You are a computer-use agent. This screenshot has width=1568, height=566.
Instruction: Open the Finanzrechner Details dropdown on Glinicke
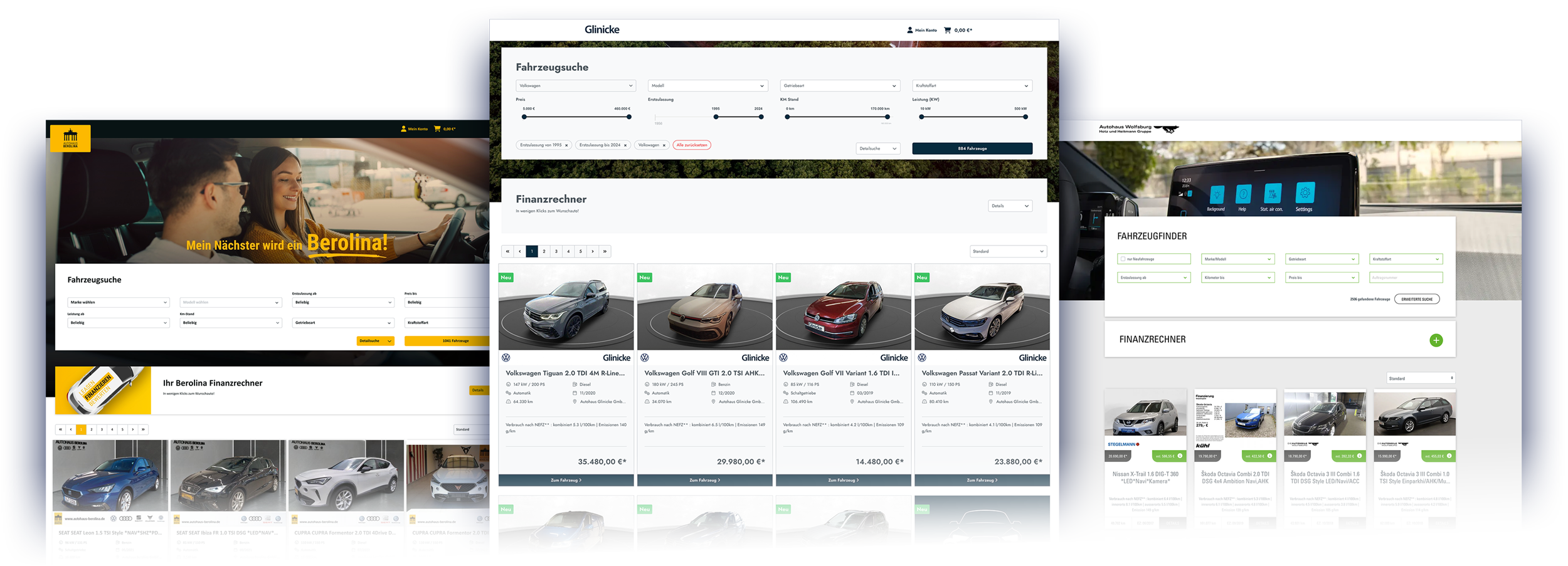click(x=1010, y=206)
